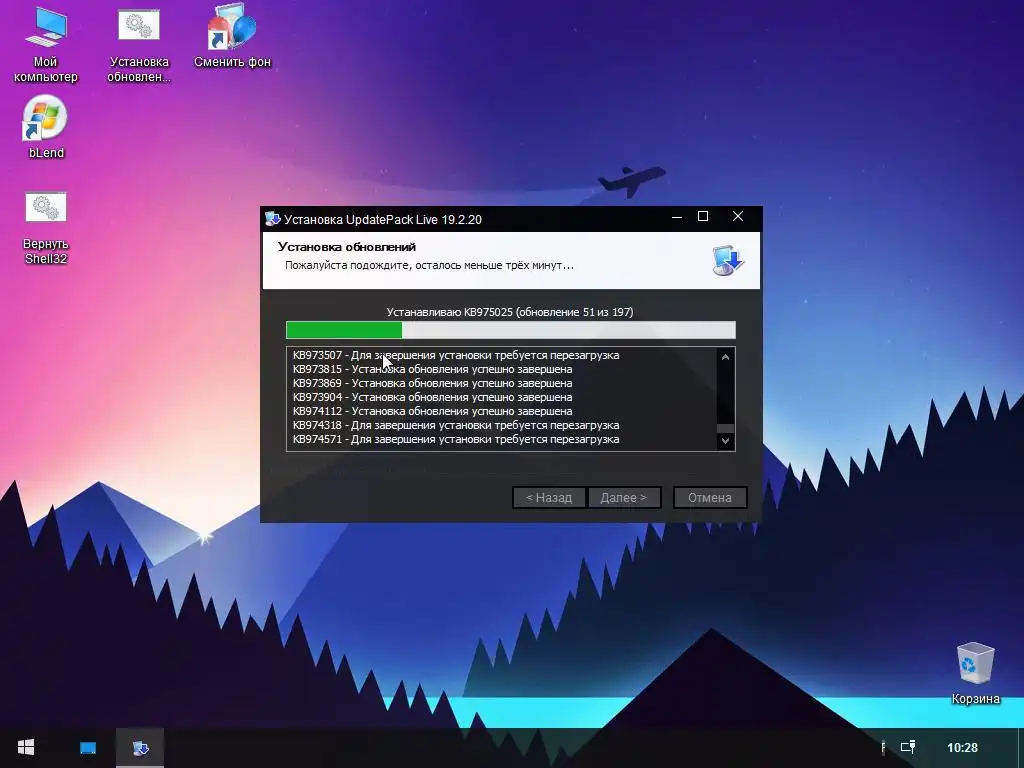Viewport: 1024px width, 768px height.
Task: Click the Далее button
Action: coord(624,498)
